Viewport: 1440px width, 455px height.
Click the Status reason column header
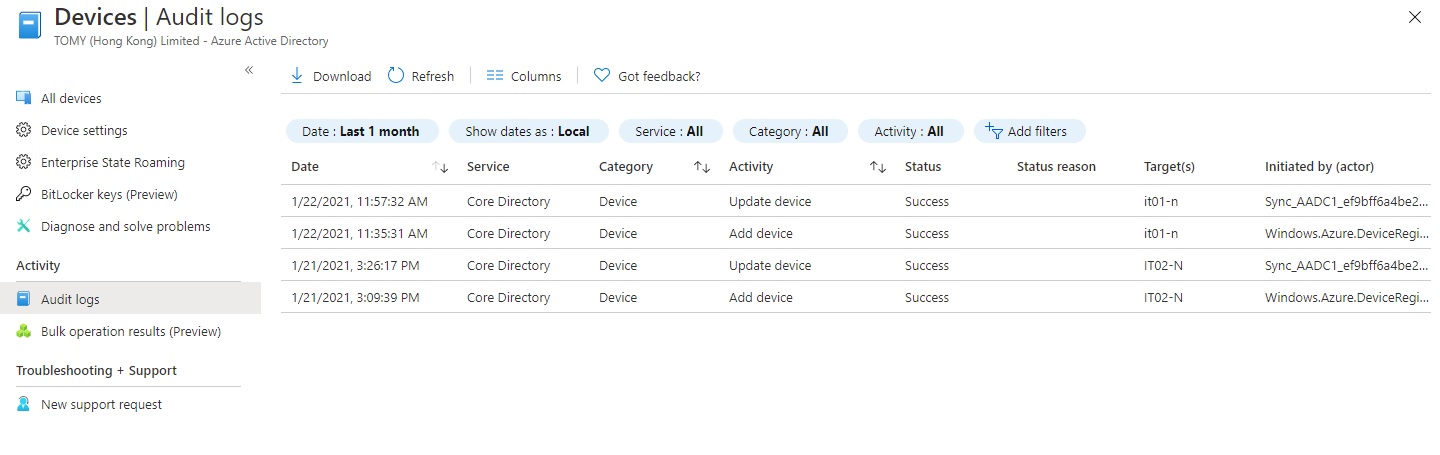(x=1056, y=167)
